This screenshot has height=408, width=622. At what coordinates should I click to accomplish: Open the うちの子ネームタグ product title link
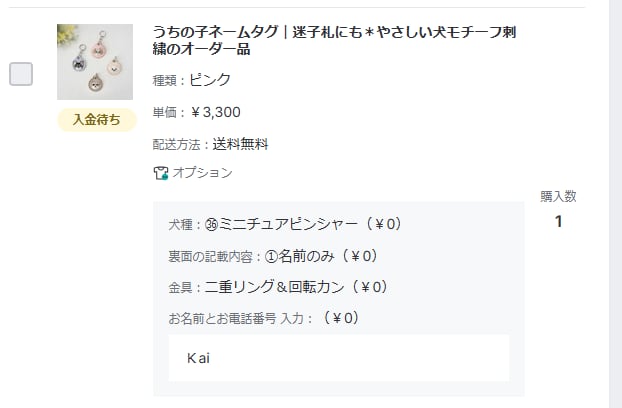click(334, 41)
